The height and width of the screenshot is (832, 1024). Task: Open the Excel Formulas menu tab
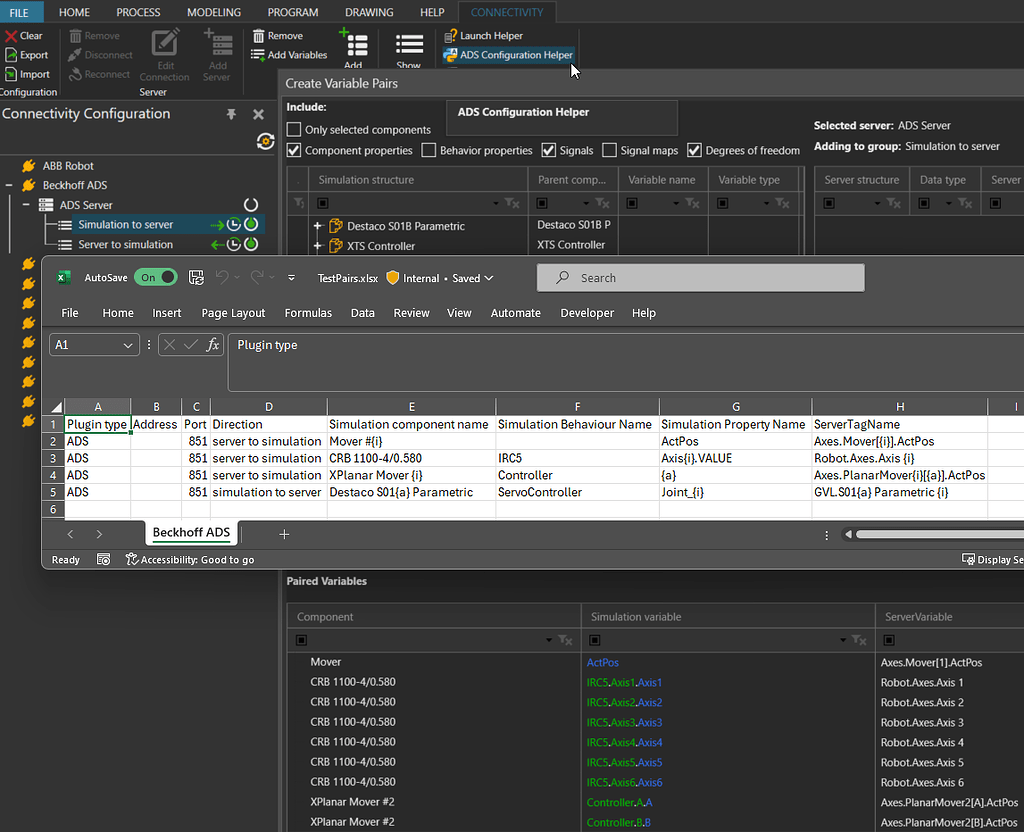308,313
